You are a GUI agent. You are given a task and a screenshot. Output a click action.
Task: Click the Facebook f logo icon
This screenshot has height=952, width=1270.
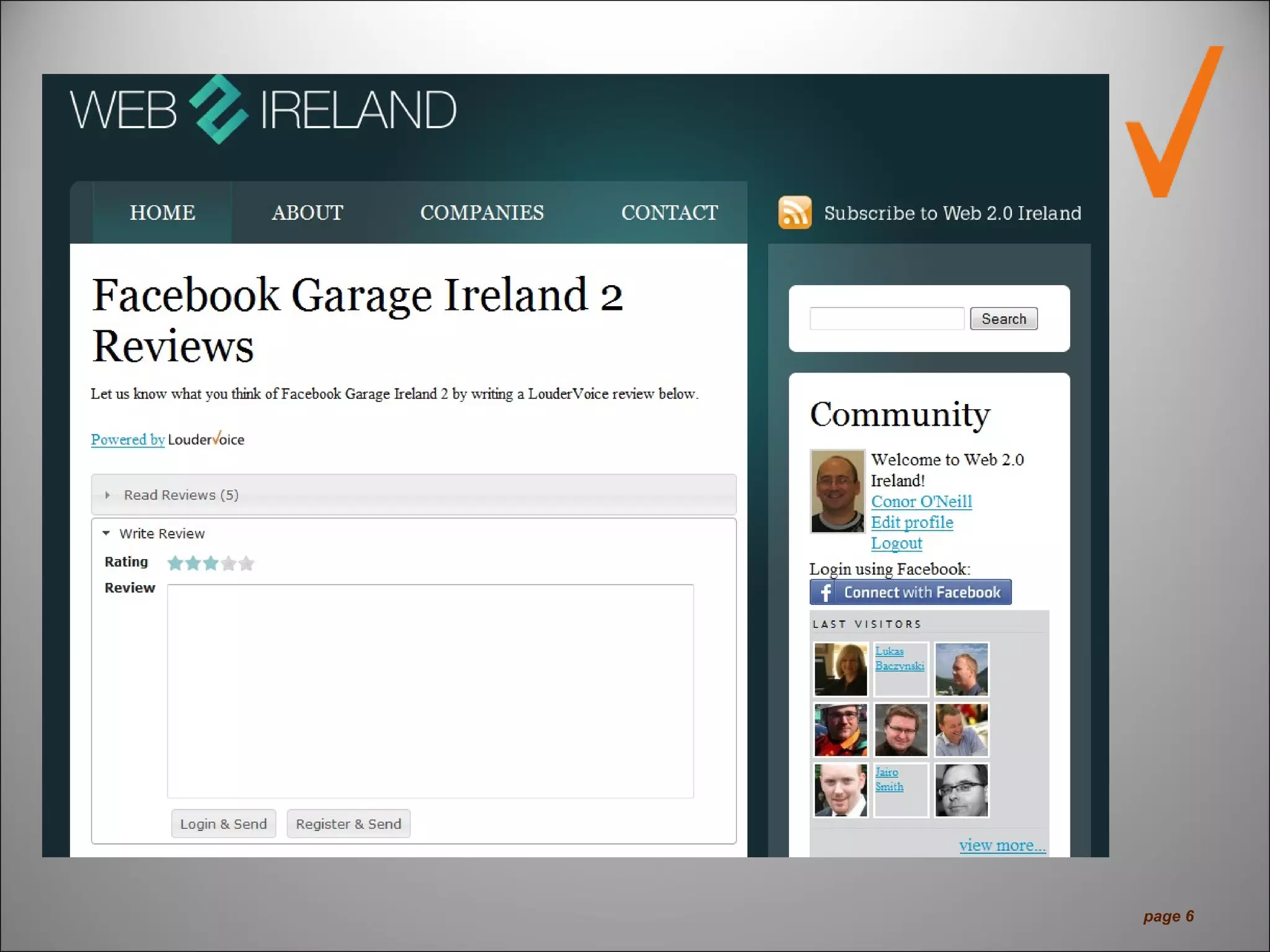[x=825, y=592]
